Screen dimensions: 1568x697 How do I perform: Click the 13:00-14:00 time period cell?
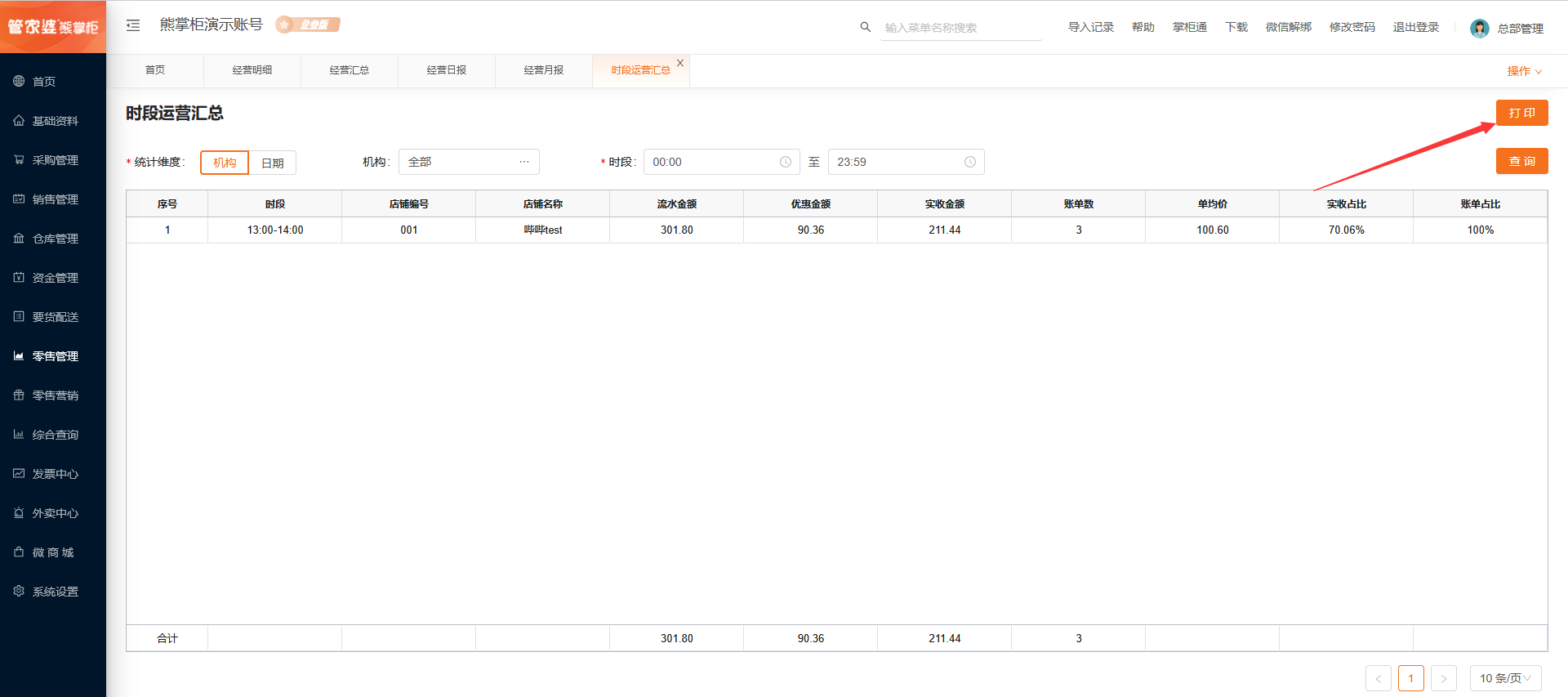(275, 230)
